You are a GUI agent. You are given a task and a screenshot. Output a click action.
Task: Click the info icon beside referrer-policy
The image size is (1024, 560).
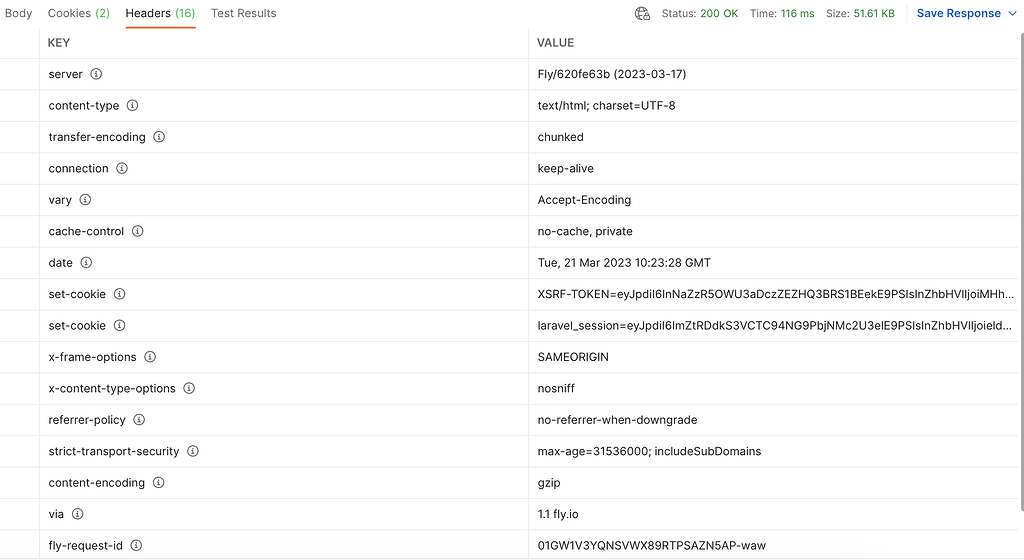139,420
